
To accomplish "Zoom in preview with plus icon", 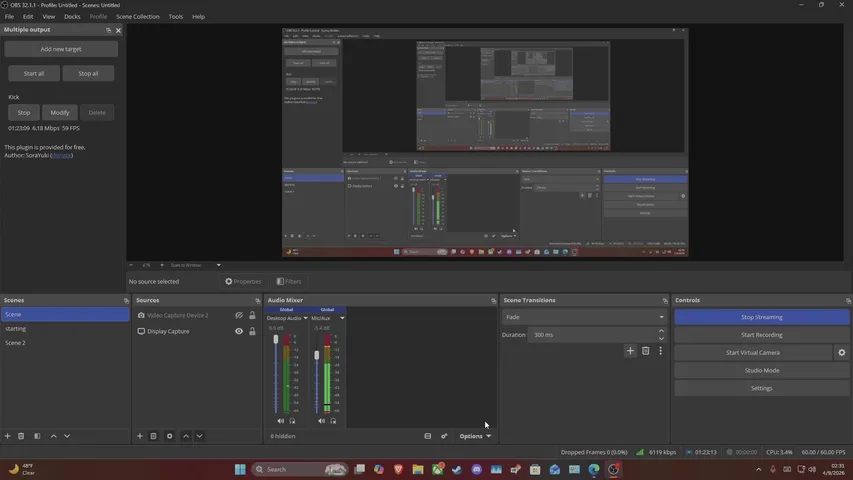I will [x=162, y=265].
